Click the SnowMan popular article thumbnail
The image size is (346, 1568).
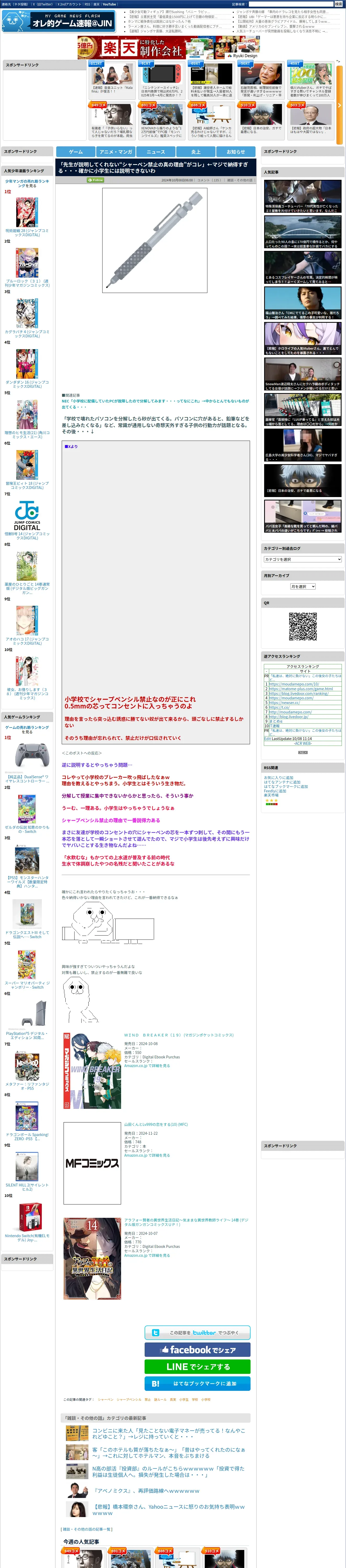pos(303,374)
